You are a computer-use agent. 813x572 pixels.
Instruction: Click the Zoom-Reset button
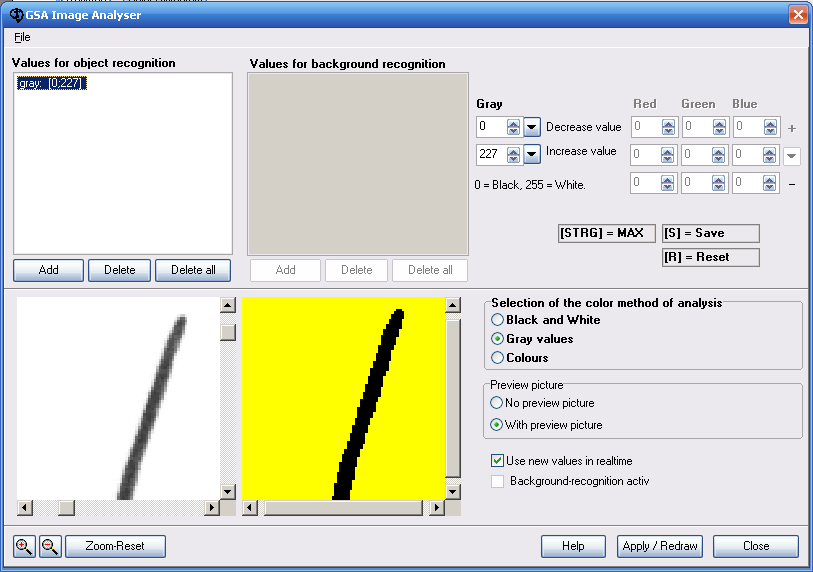[115, 546]
